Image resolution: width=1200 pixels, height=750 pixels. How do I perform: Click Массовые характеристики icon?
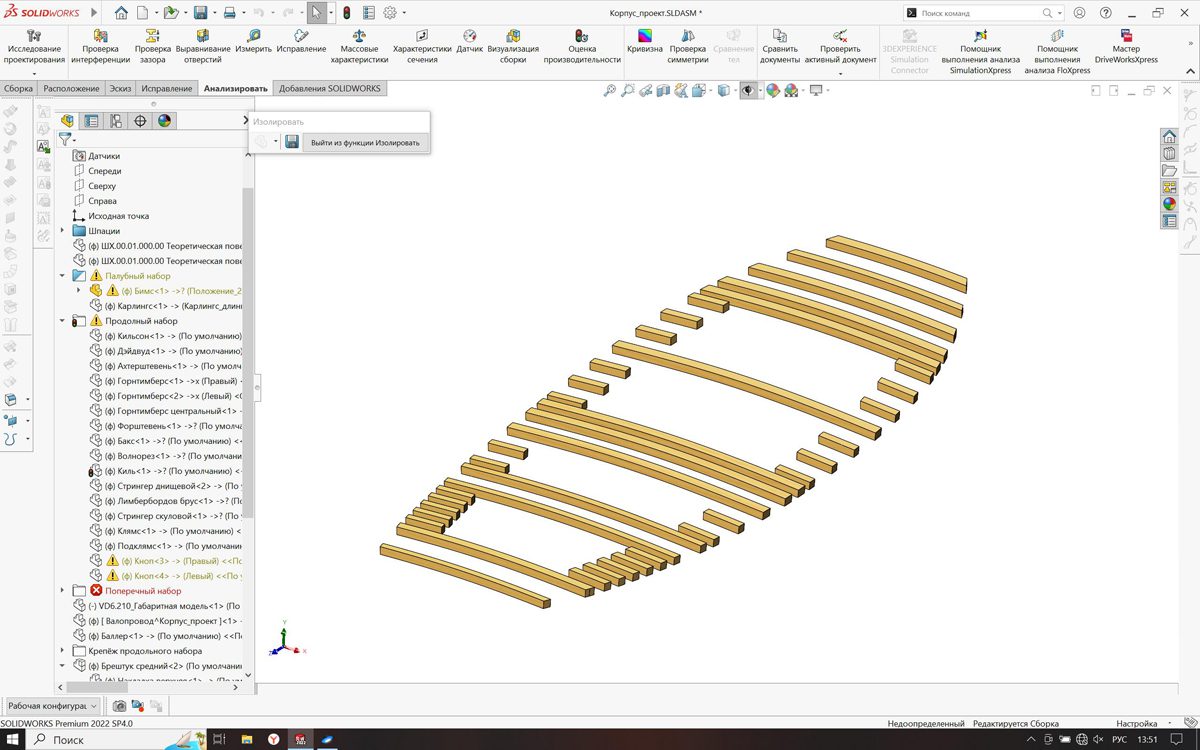pyautogui.click(x=358, y=42)
